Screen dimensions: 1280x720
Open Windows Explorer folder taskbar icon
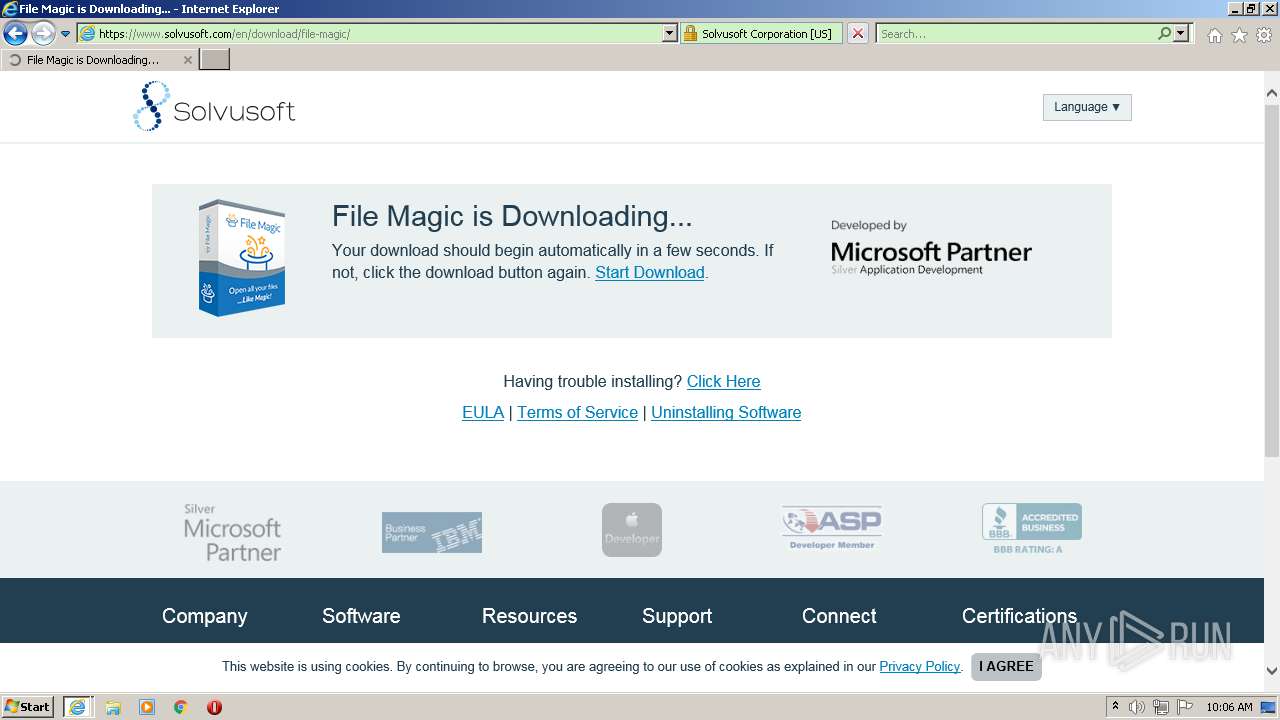113,707
